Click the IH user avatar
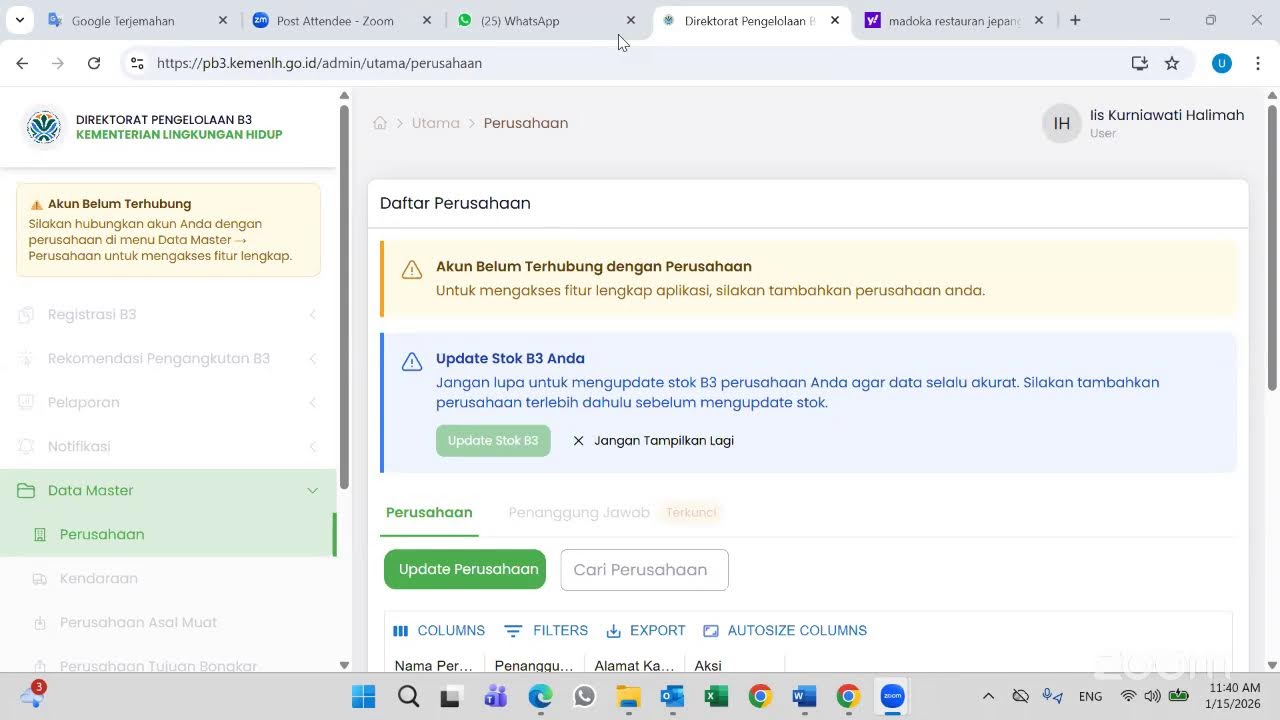Viewport: 1280px width, 720px height. 1062,123
